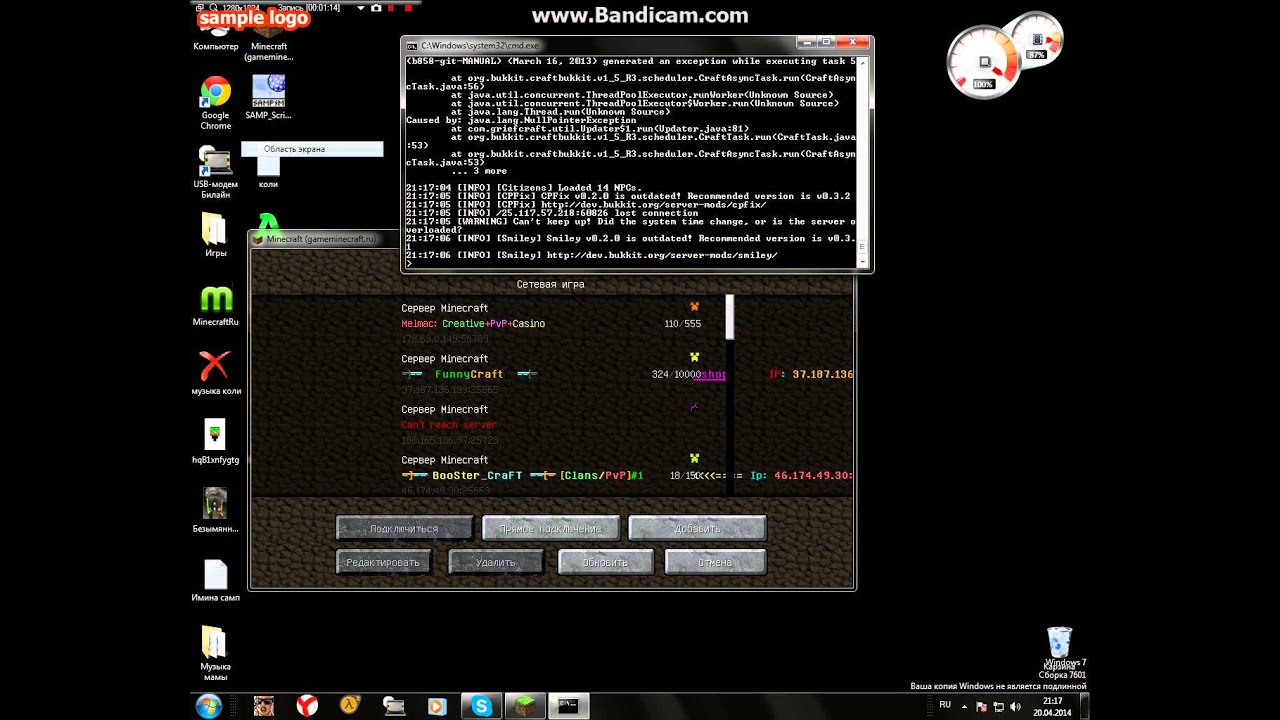Viewport: 1280px width, 720px height.
Task: Launch the MinecraftRu desktop shortcut
Action: (x=215, y=307)
